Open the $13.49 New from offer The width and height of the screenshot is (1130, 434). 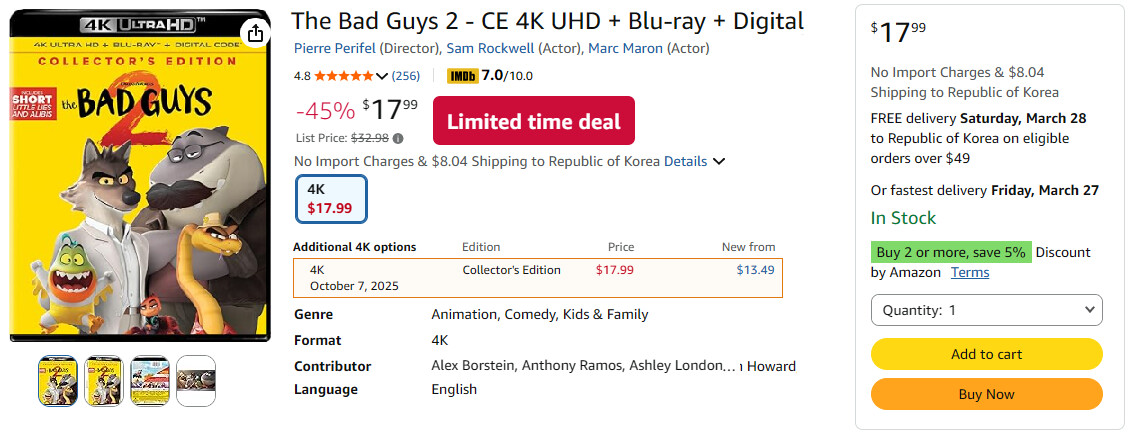click(x=755, y=270)
